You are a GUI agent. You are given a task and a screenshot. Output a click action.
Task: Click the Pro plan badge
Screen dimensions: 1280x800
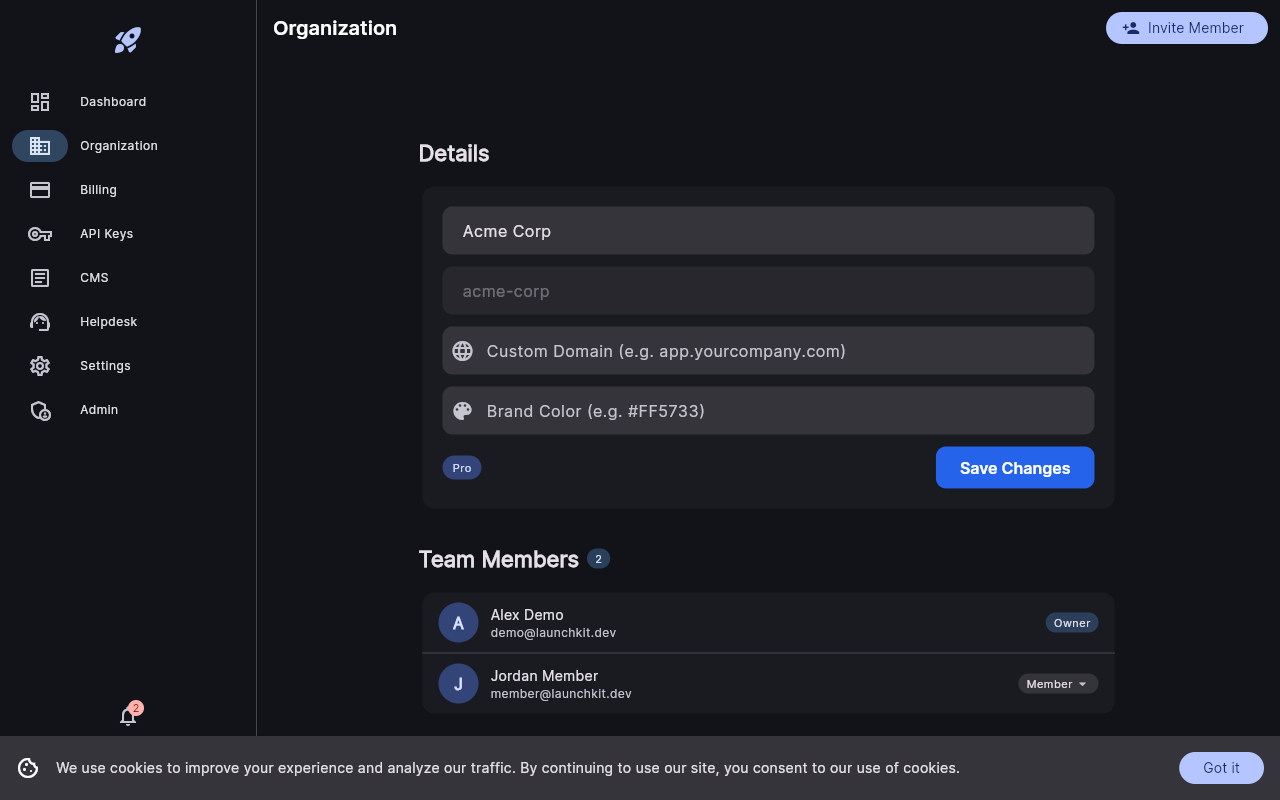pyautogui.click(x=462, y=468)
